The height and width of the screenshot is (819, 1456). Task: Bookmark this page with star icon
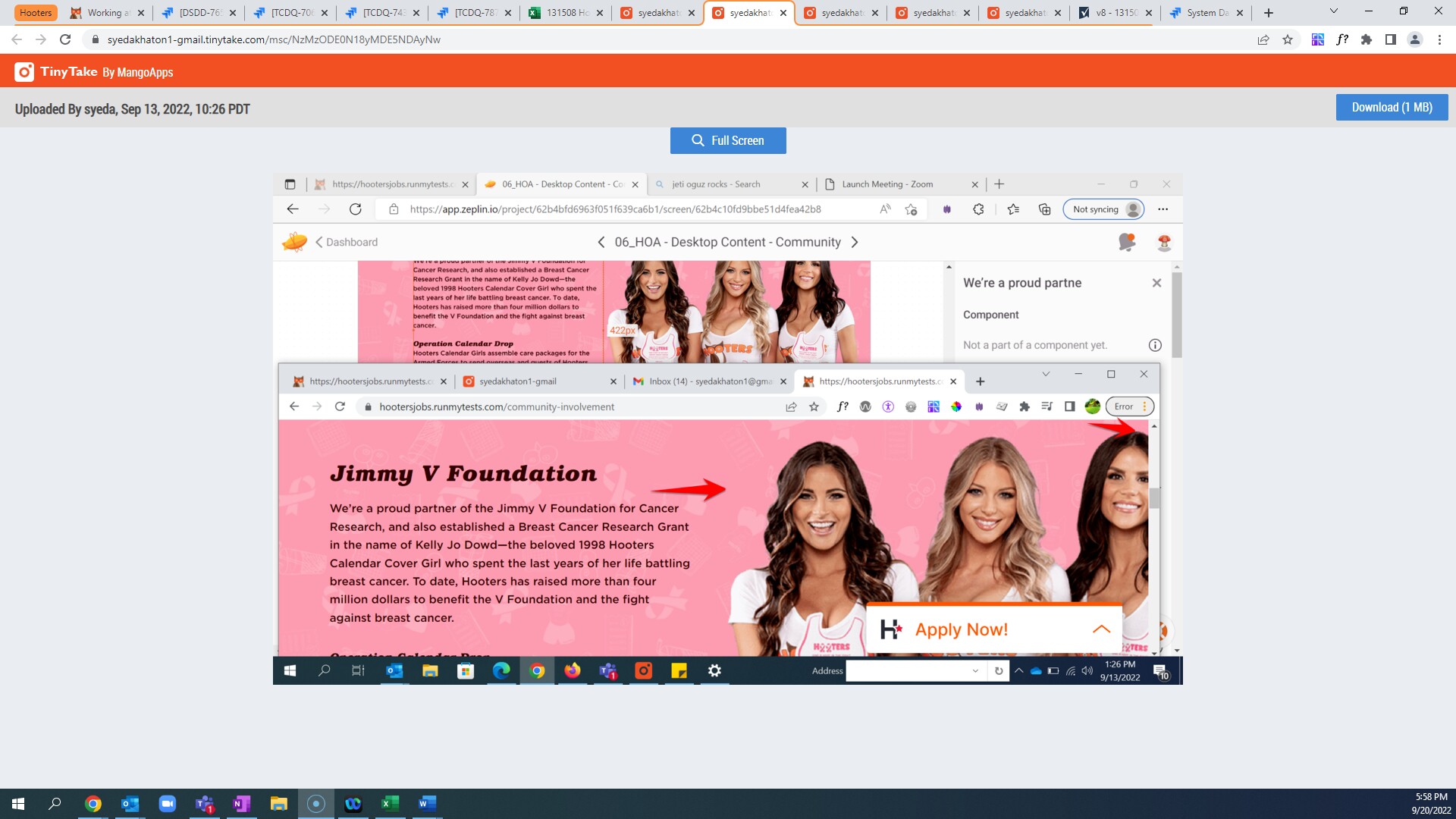1288,39
